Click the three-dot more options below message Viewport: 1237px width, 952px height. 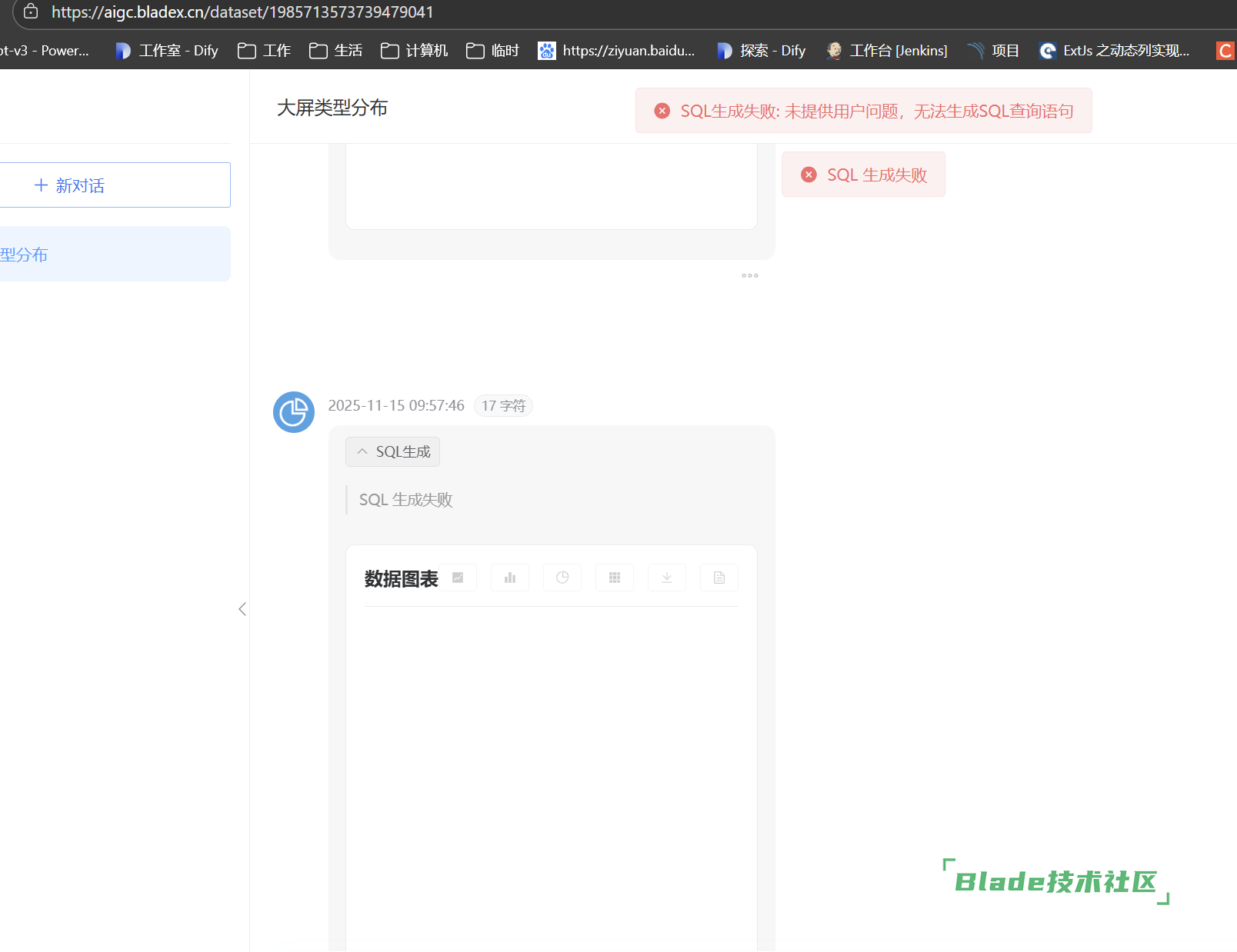click(750, 275)
